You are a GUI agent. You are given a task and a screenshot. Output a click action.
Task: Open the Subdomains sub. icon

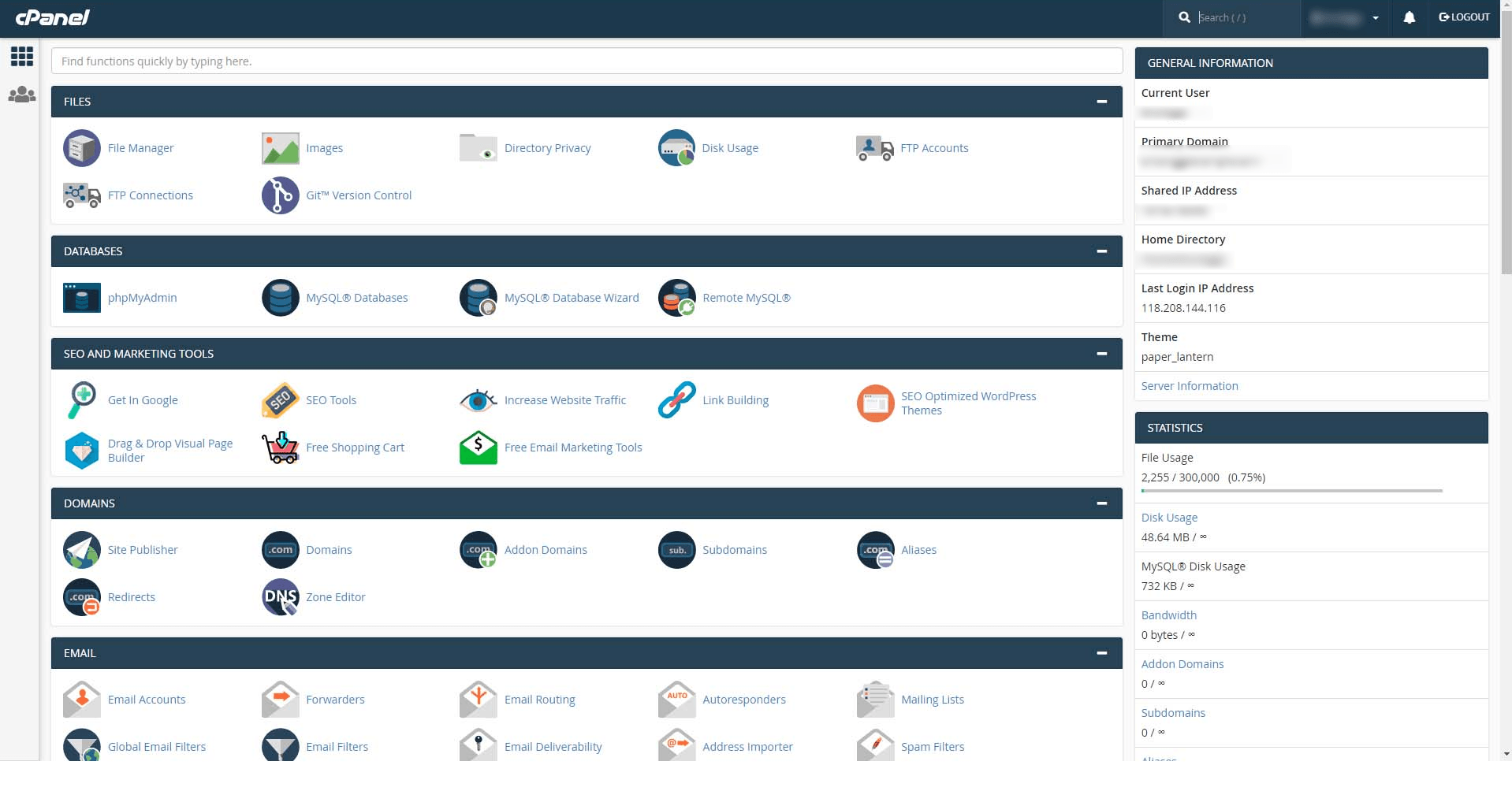[x=677, y=550]
